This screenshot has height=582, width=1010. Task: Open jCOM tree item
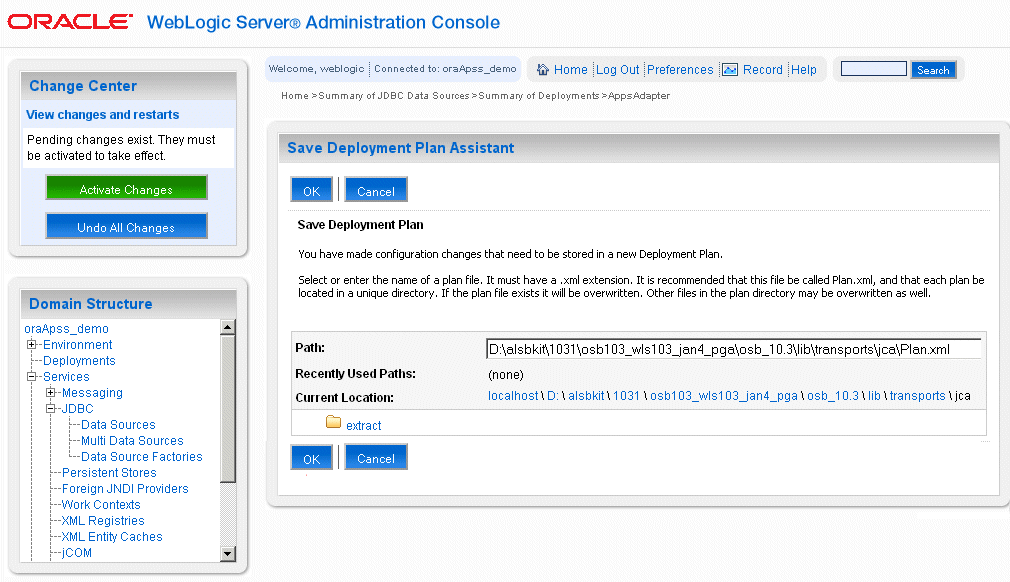[77, 553]
